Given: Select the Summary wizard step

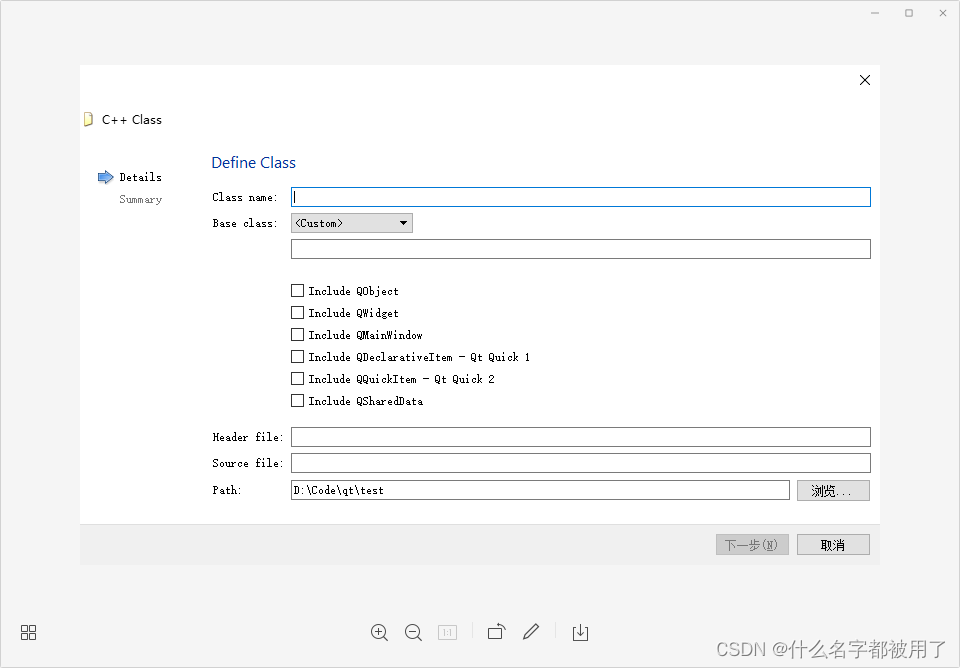Looking at the screenshot, I should 140,199.
